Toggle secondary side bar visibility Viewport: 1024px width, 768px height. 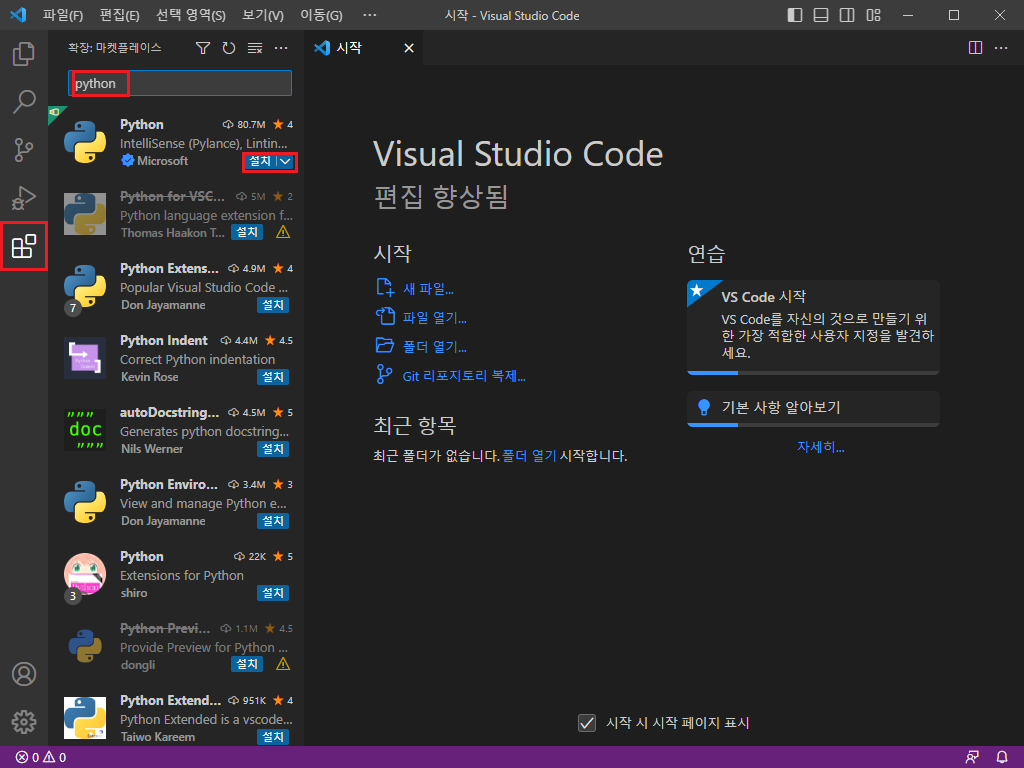pos(847,15)
